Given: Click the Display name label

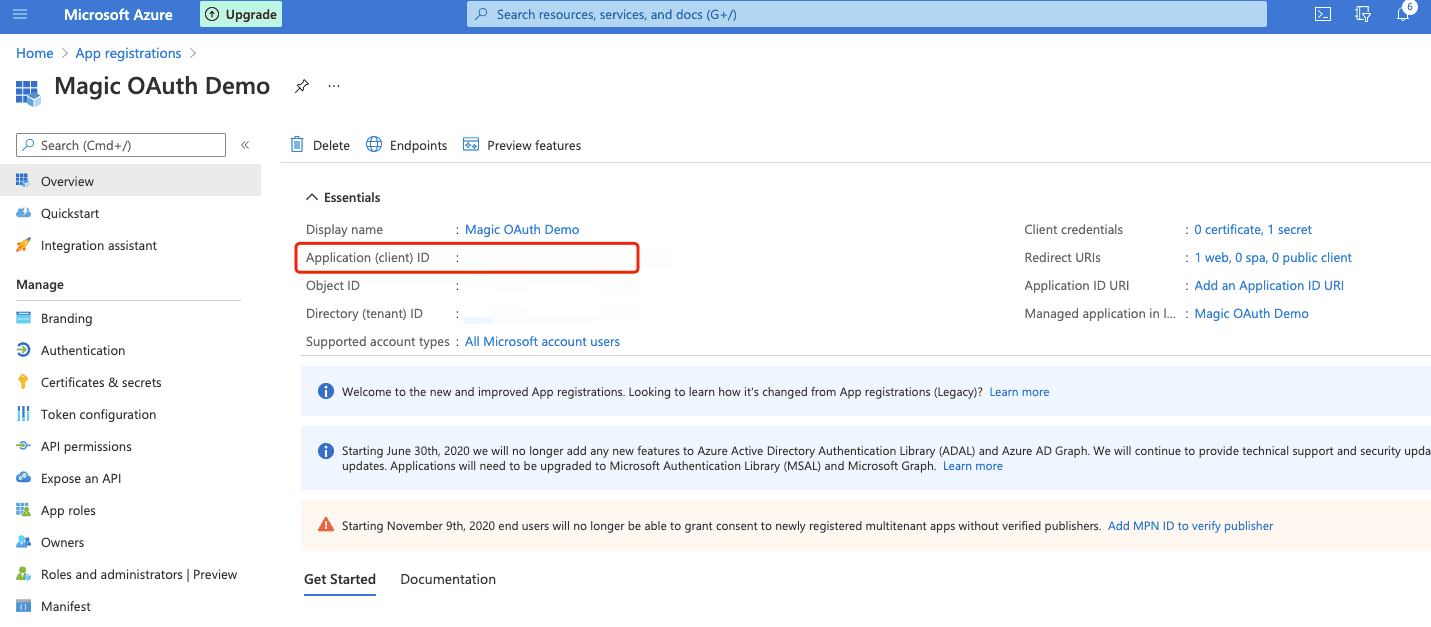Looking at the screenshot, I should (344, 229).
